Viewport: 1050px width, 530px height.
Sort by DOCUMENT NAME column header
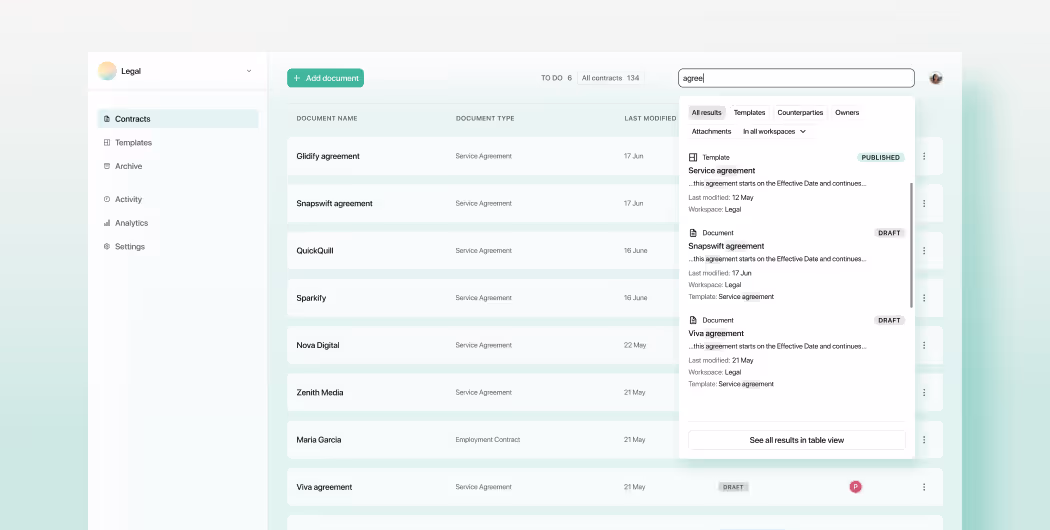pyautogui.click(x=327, y=119)
